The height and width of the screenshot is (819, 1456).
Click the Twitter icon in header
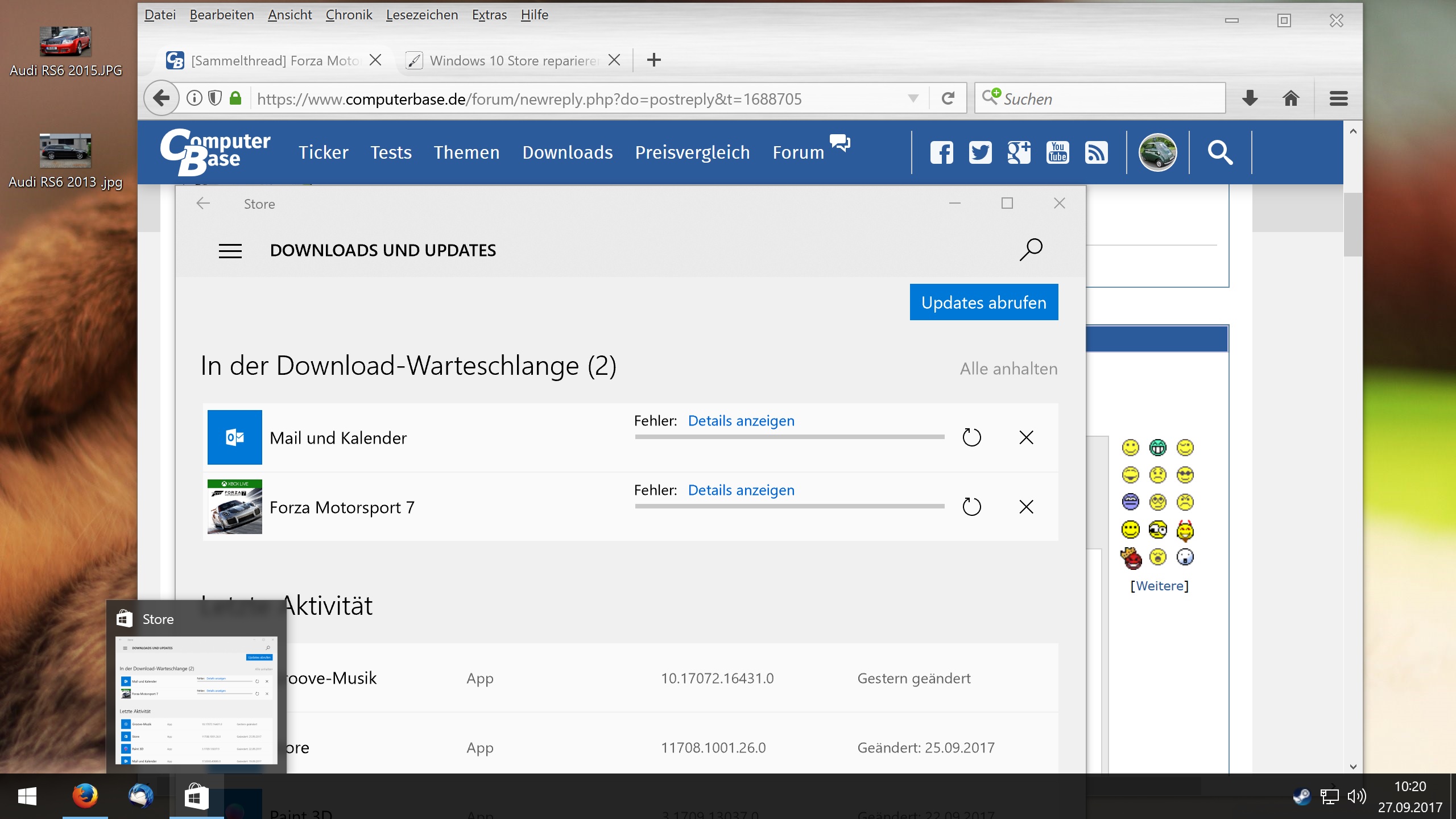(980, 152)
